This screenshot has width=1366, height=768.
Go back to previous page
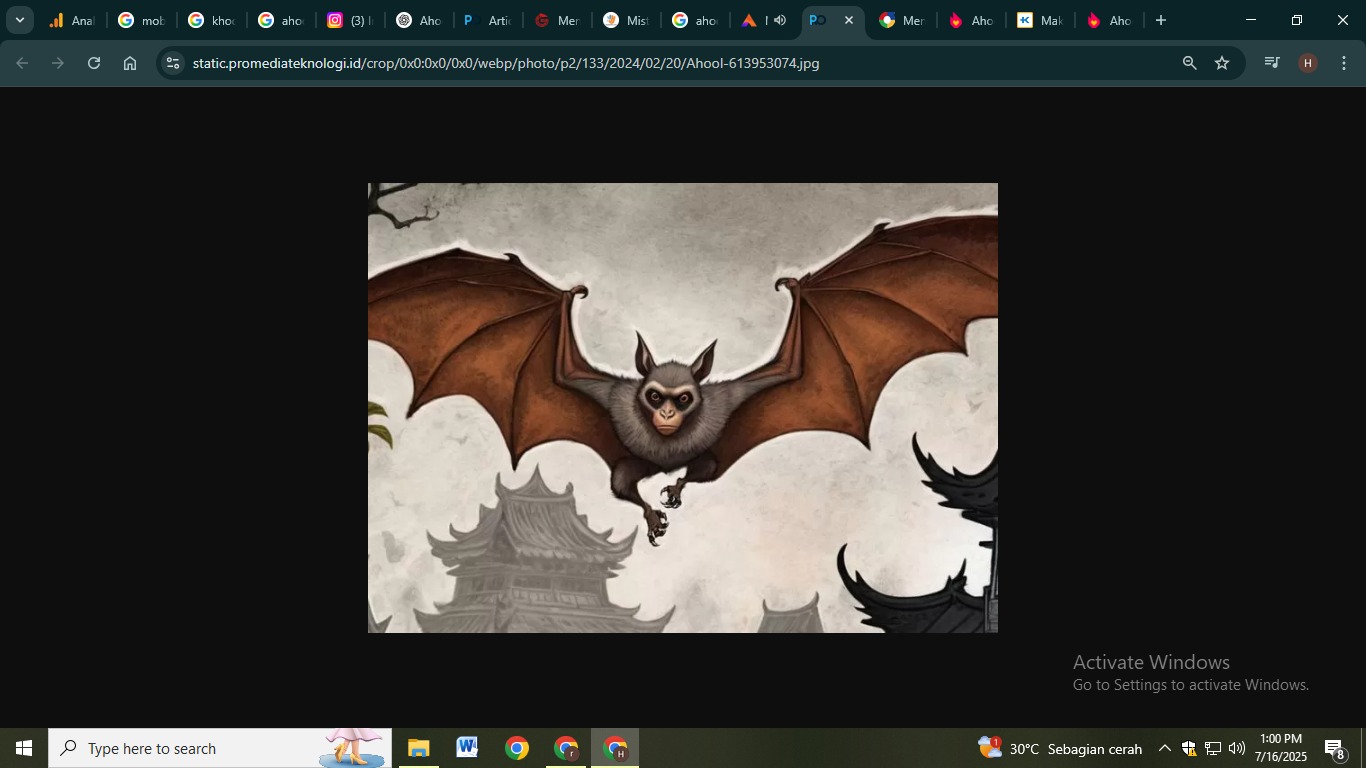pyautogui.click(x=22, y=63)
